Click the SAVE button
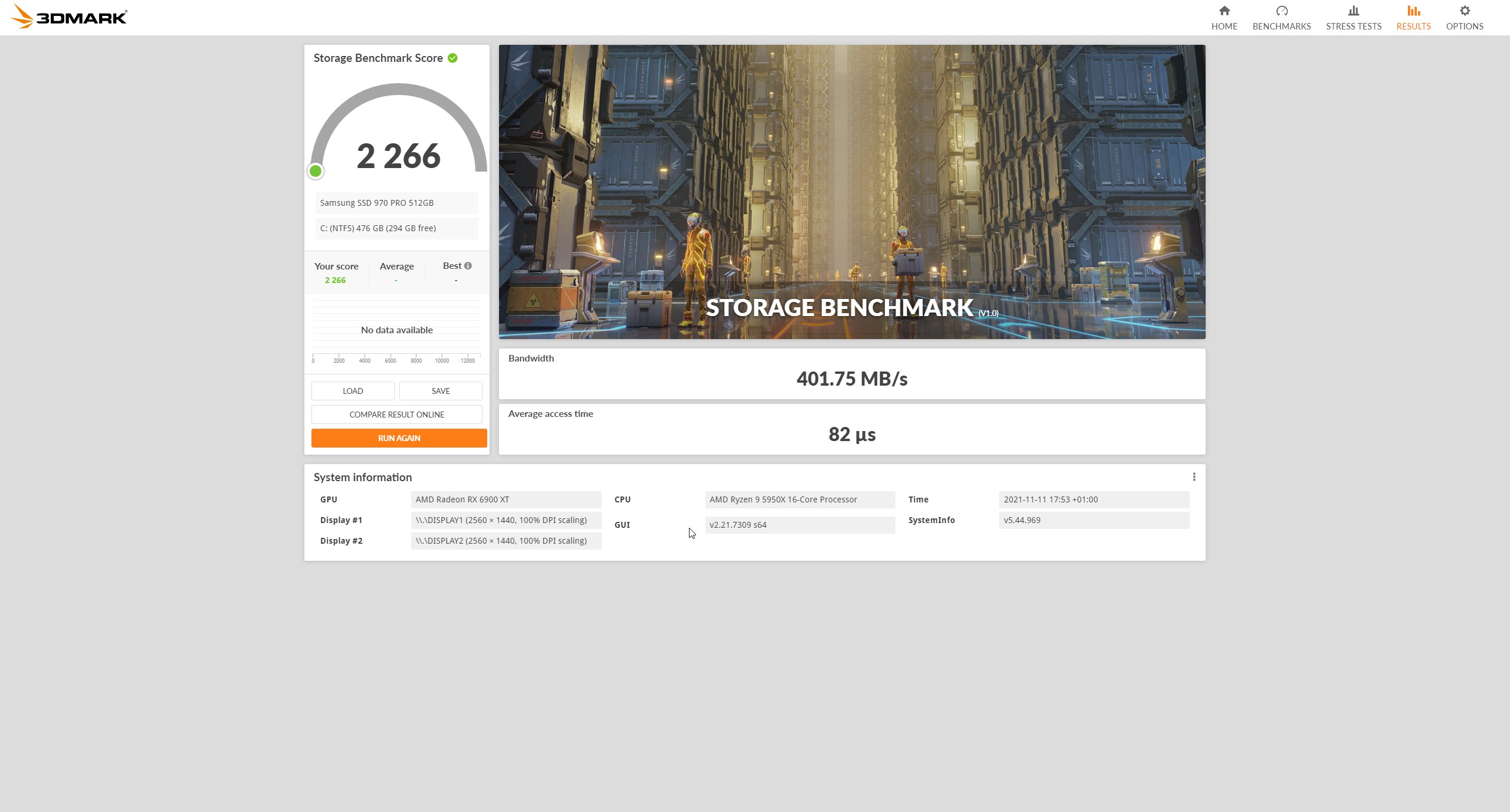This screenshot has height=812, width=1510. point(440,390)
